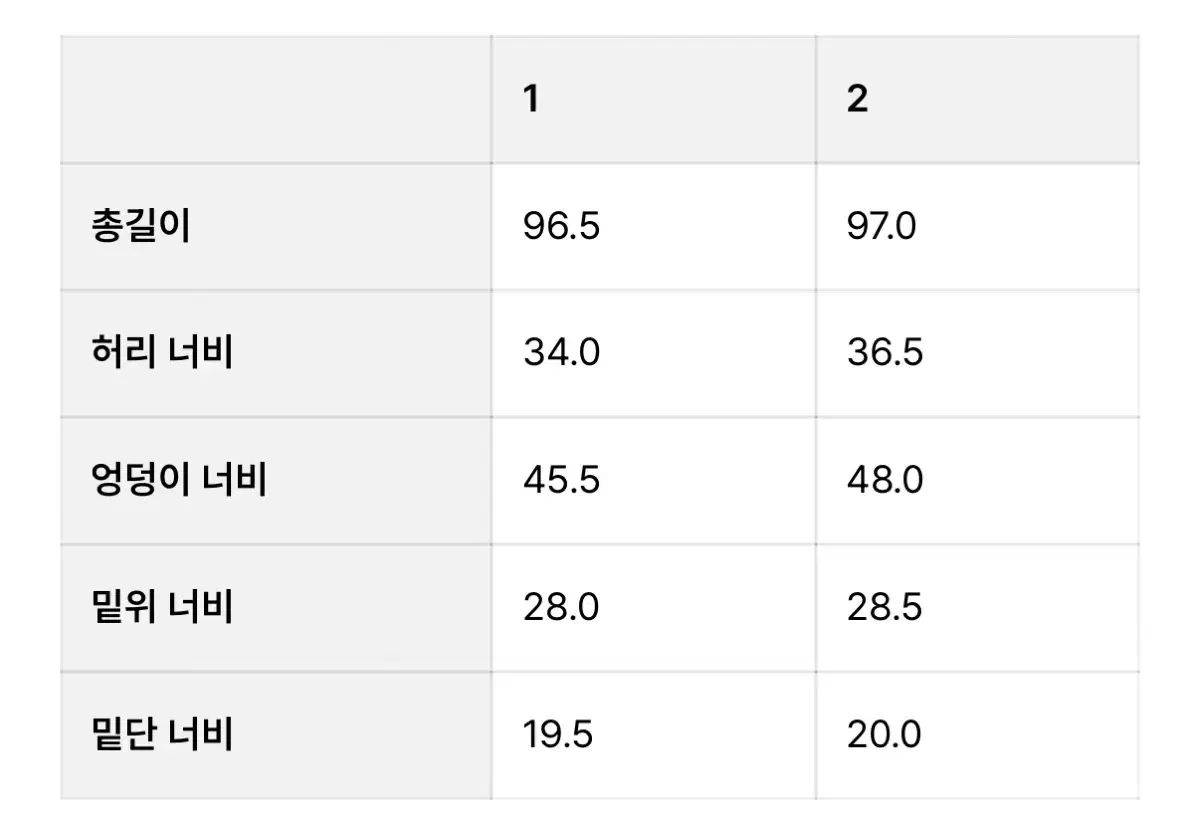
Task: Click the 19.5 hem width value
Action: tap(557, 735)
